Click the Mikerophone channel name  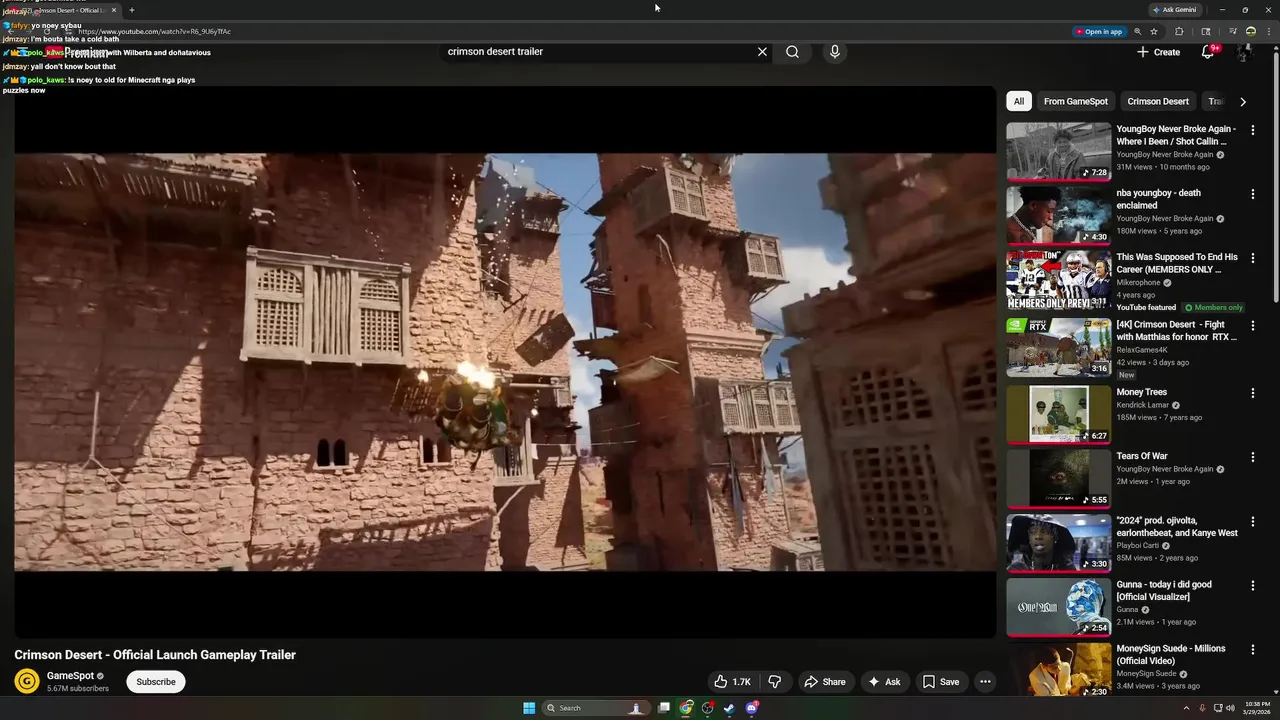pos(1139,283)
